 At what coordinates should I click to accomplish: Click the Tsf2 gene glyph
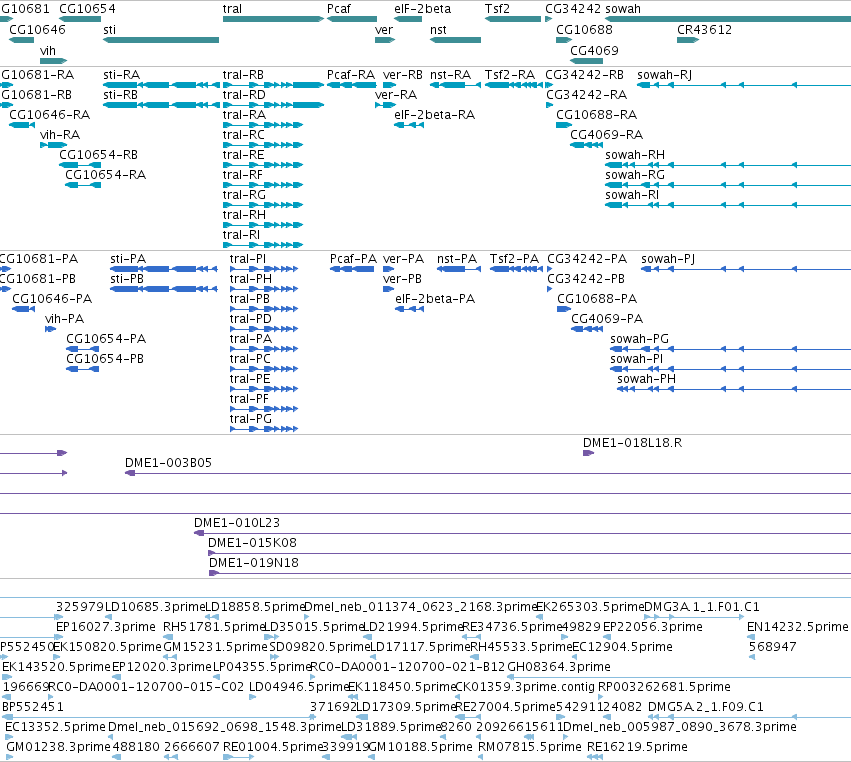[513, 19]
